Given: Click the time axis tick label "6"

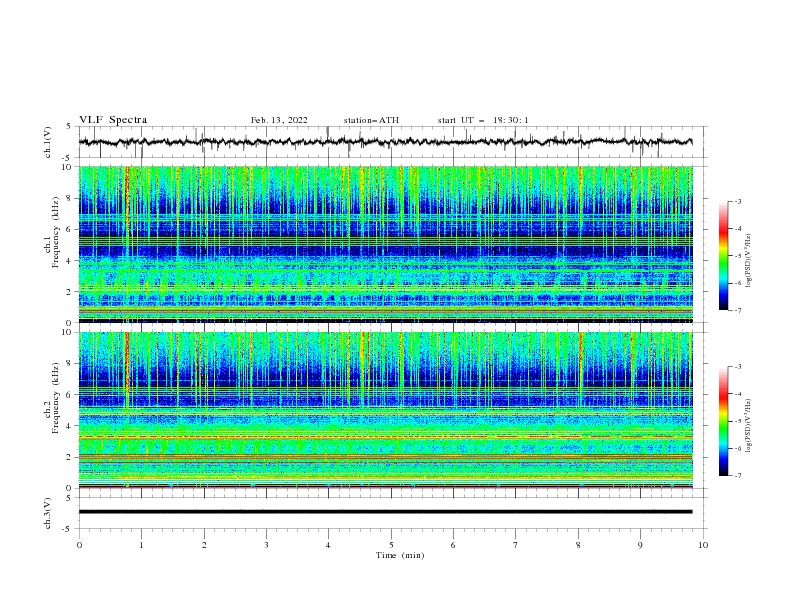Looking at the screenshot, I should [453, 545].
